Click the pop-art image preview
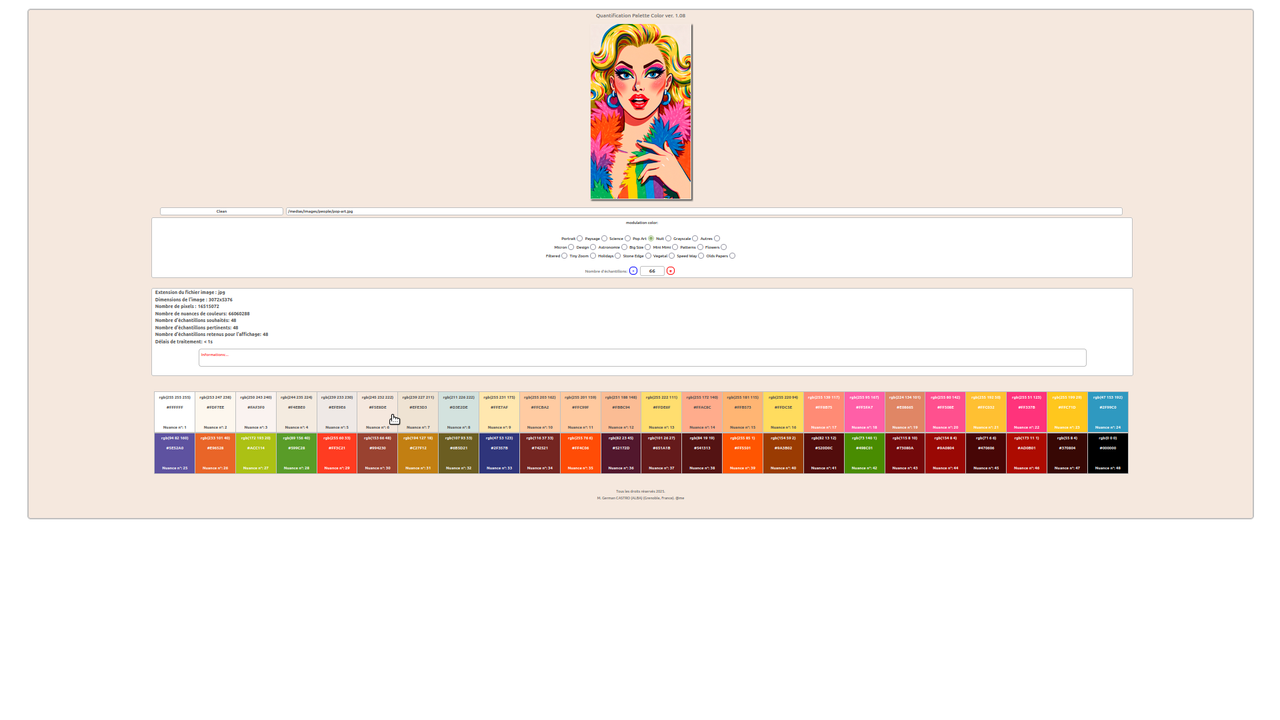1280x720 pixels. (x=641, y=112)
